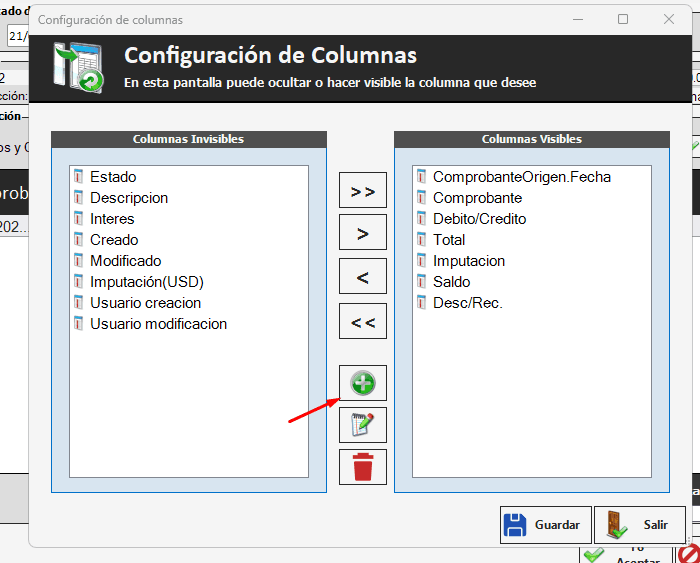This screenshot has width=700, height=563.
Task: Select the Interes column entry
Action: pos(111,219)
